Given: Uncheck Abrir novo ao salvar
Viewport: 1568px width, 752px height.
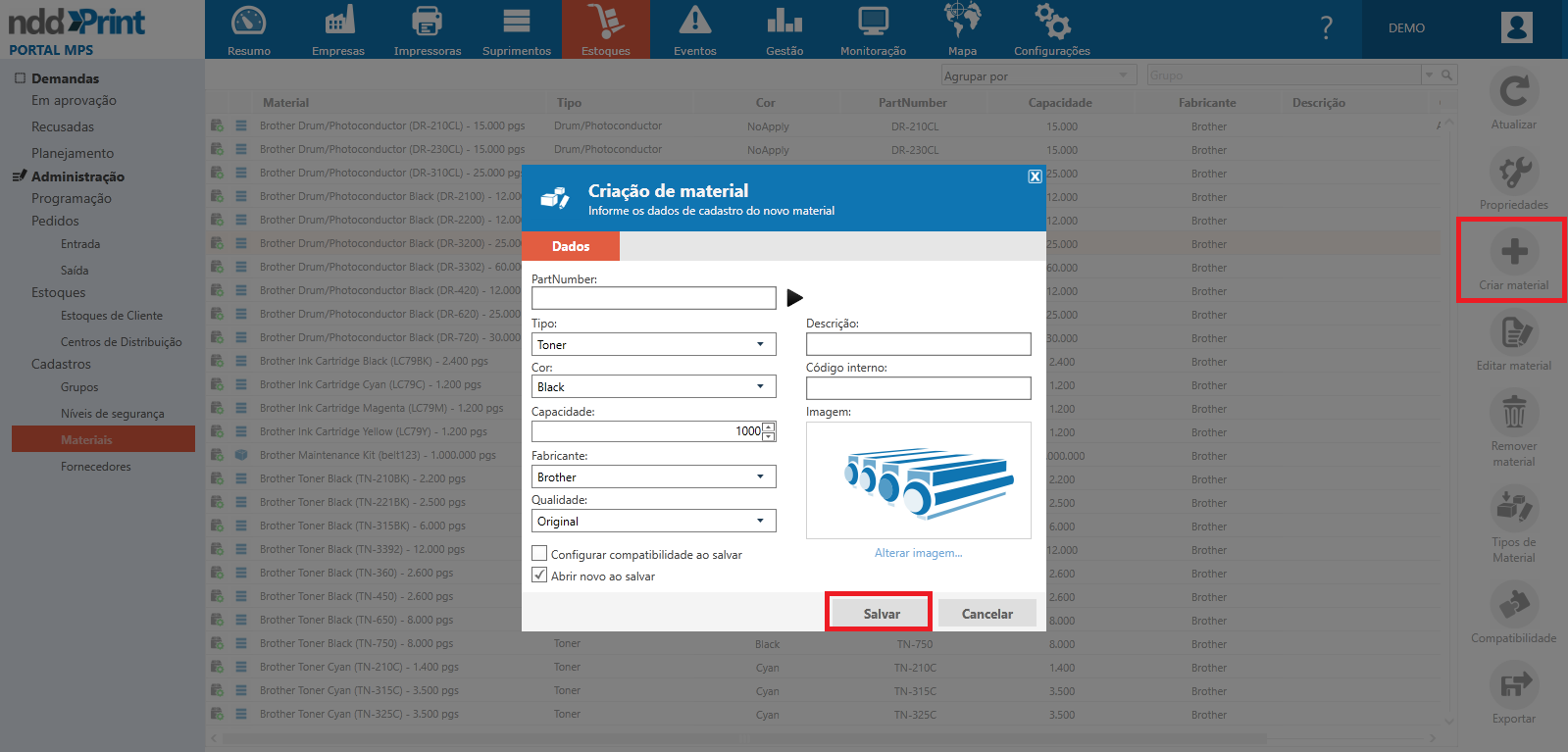Looking at the screenshot, I should pyautogui.click(x=539, y=576).
